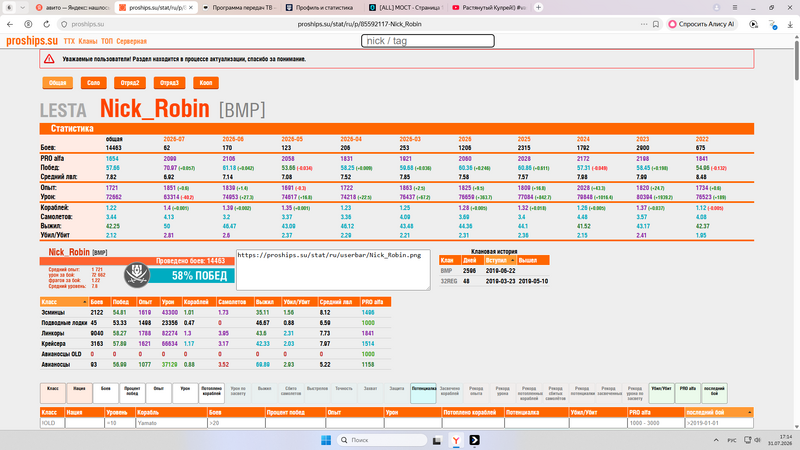The height and width of the screenshot is (450, 800).
Task: Open the volume tray icon
Action: (758, 440)
